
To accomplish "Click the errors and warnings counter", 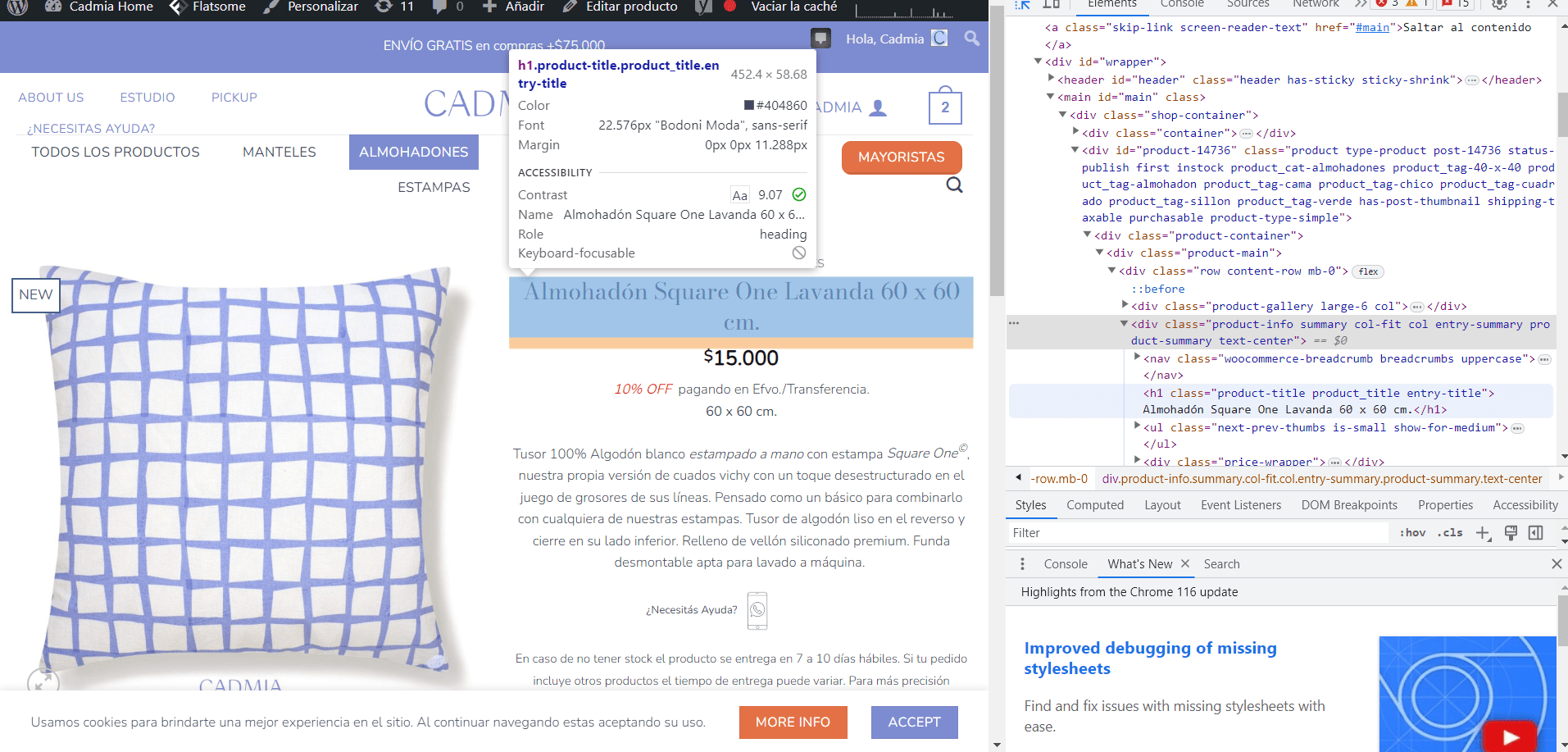I will tap(1402, 4).
